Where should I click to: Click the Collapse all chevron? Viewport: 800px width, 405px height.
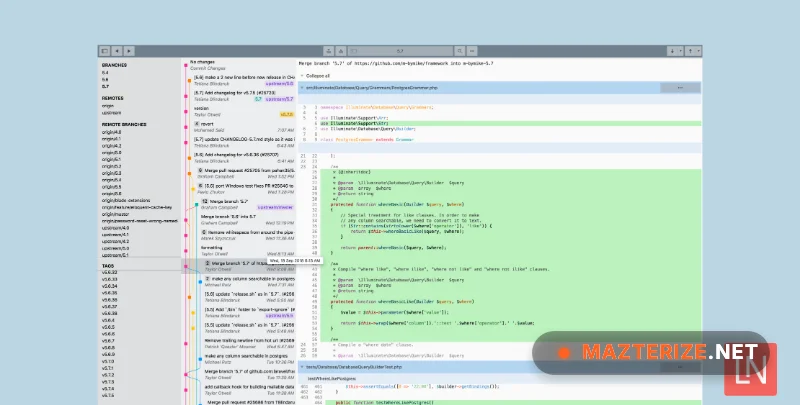click(x=302, y=75)
